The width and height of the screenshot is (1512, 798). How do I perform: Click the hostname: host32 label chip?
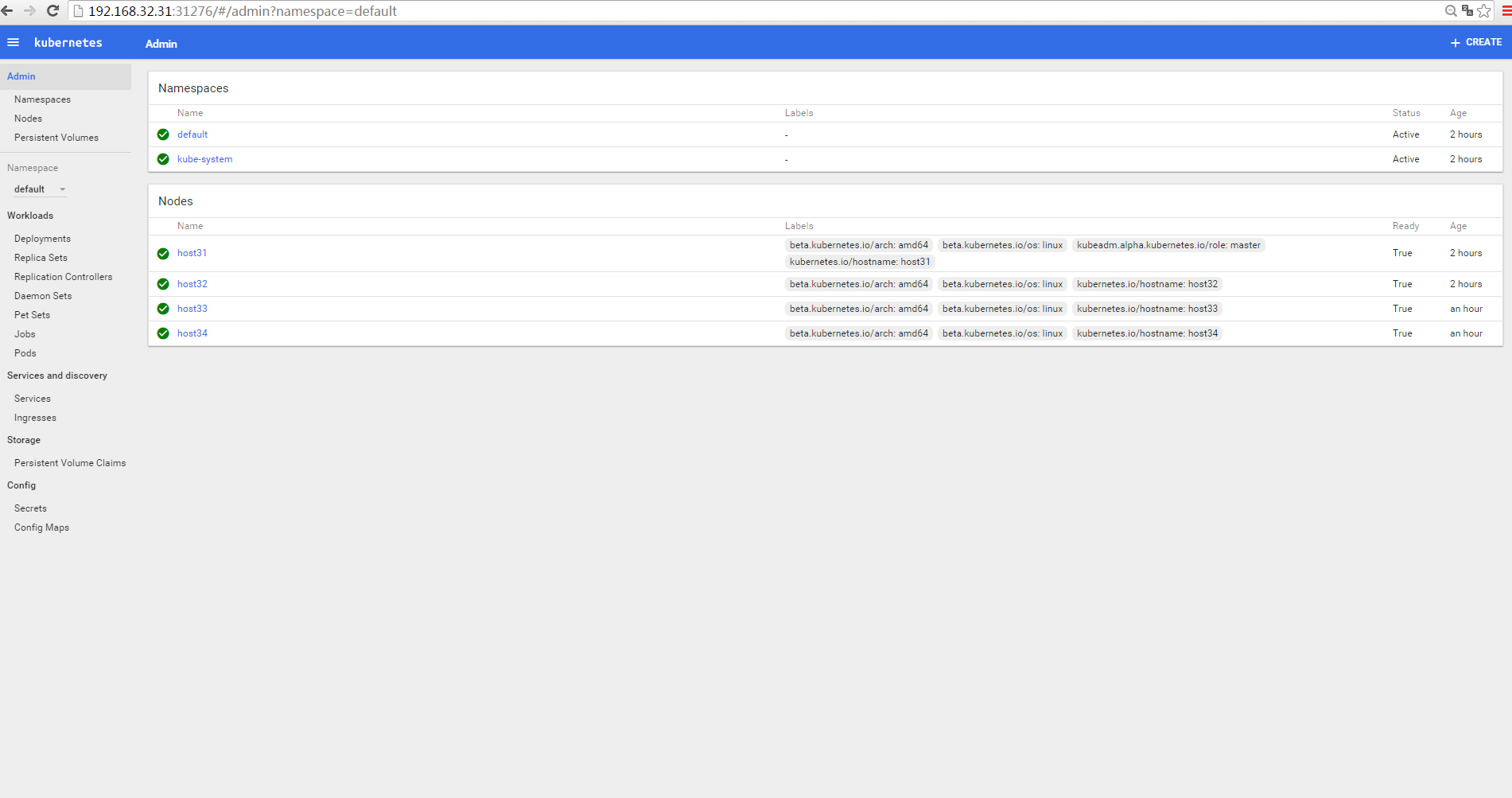[x=1147, y=284]
